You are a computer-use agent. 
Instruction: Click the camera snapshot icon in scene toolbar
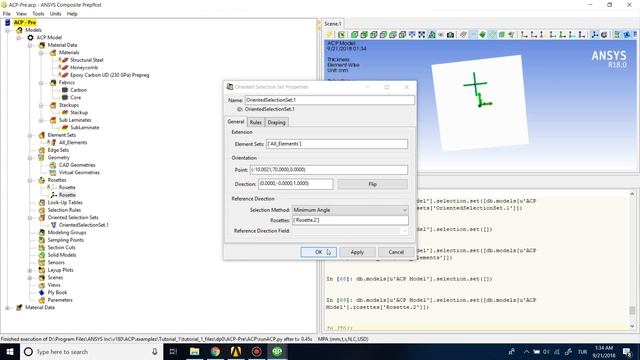pos(450,35)
